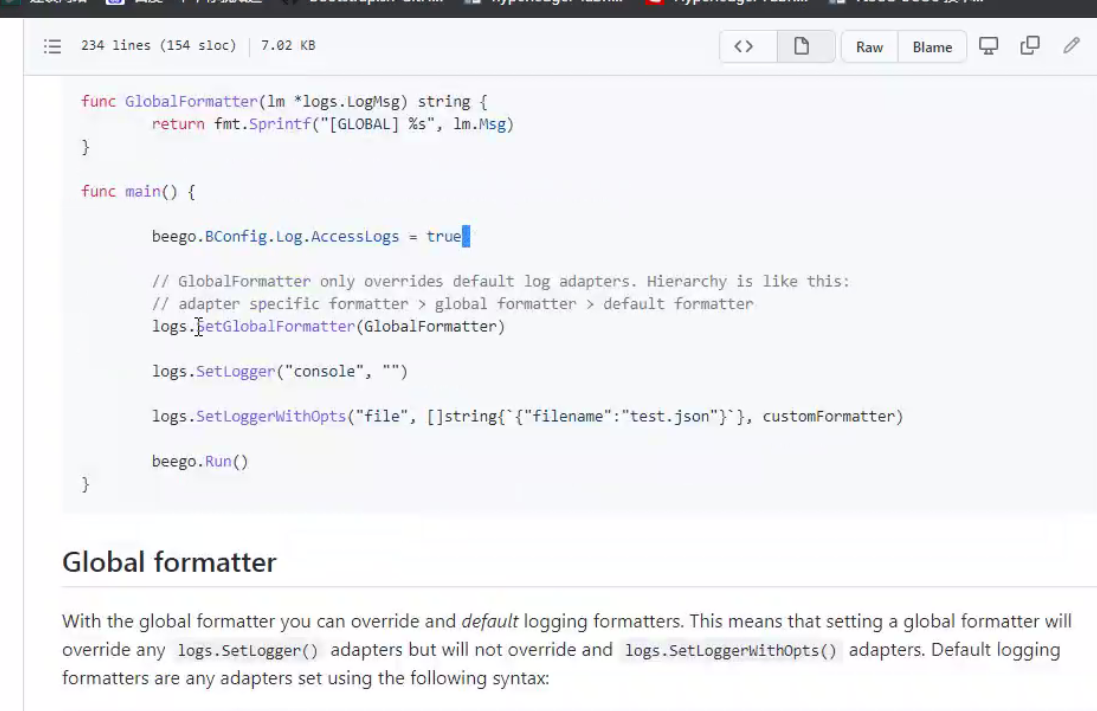
Task: Toggle to source code view with the <> icon
Action: coord(746,46)
